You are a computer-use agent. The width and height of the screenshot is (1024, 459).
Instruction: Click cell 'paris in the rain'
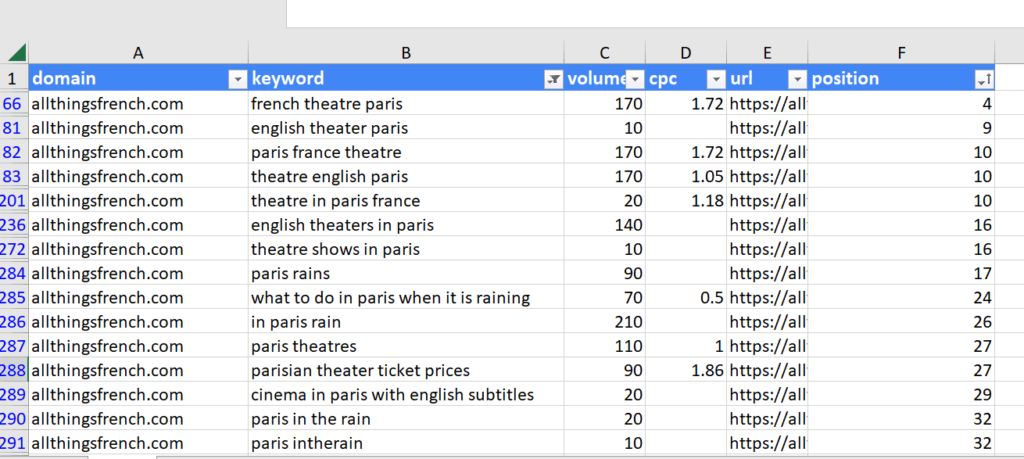[x=406, y=419]
